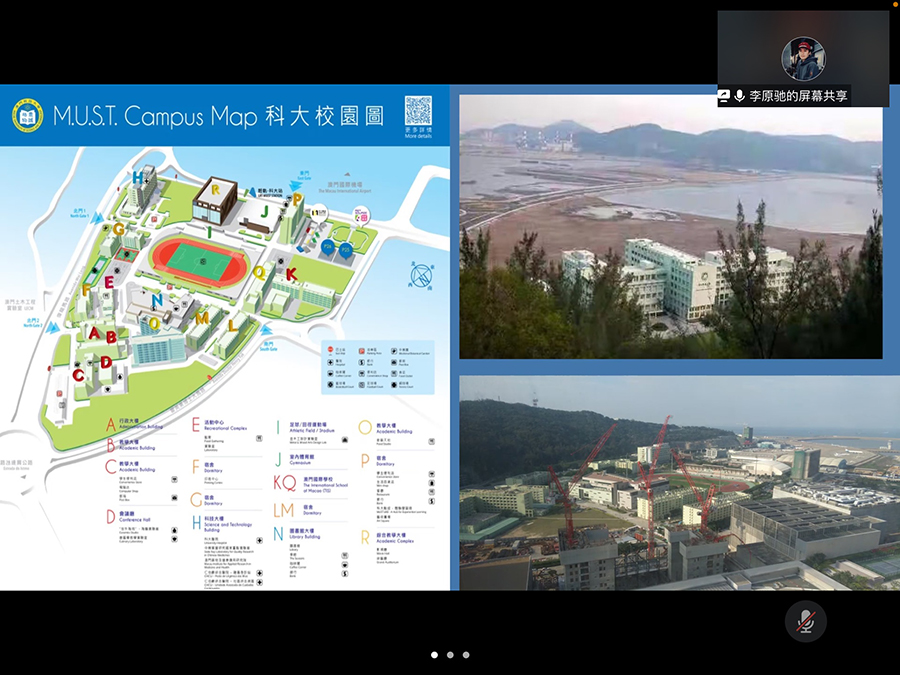900x675 pixels.
Task: Switch to the second page dot indicator
Action: tap(450, 655)
